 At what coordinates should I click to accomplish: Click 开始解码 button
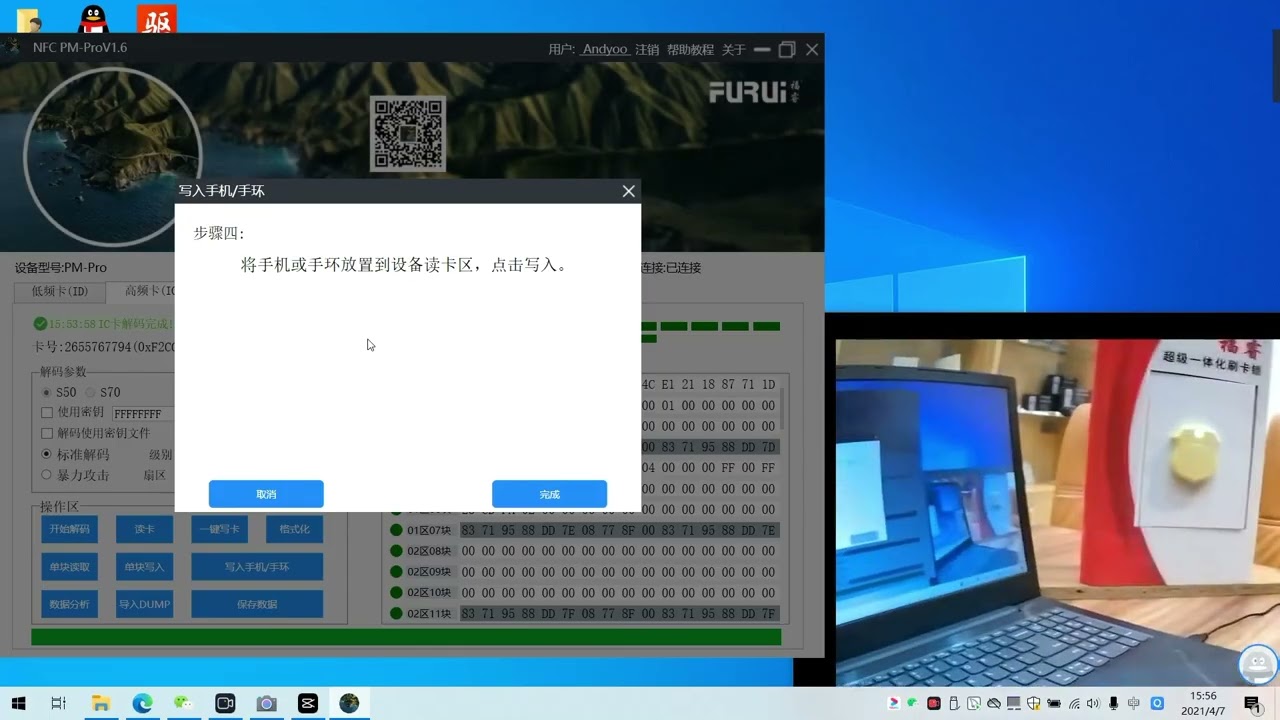coord(69,529)
